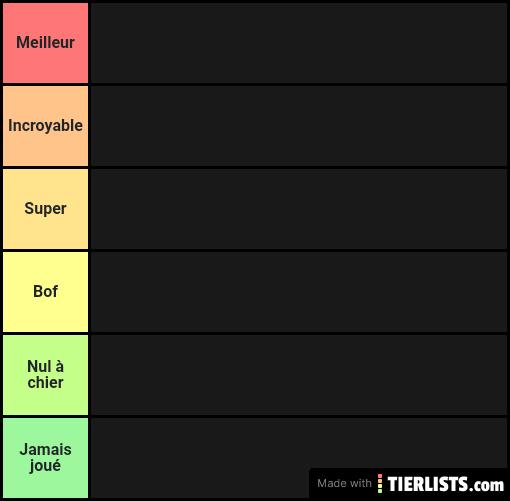Choose the Super tier label
This screenshot has width=510, height=501.
[x=46, y=209]
